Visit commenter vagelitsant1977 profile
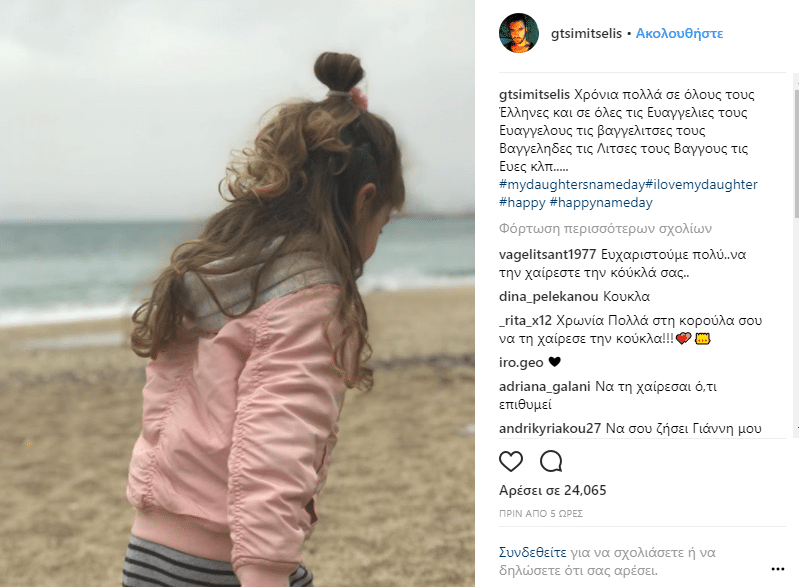Screen dimensions: 799x587 (x=547, y=255)
